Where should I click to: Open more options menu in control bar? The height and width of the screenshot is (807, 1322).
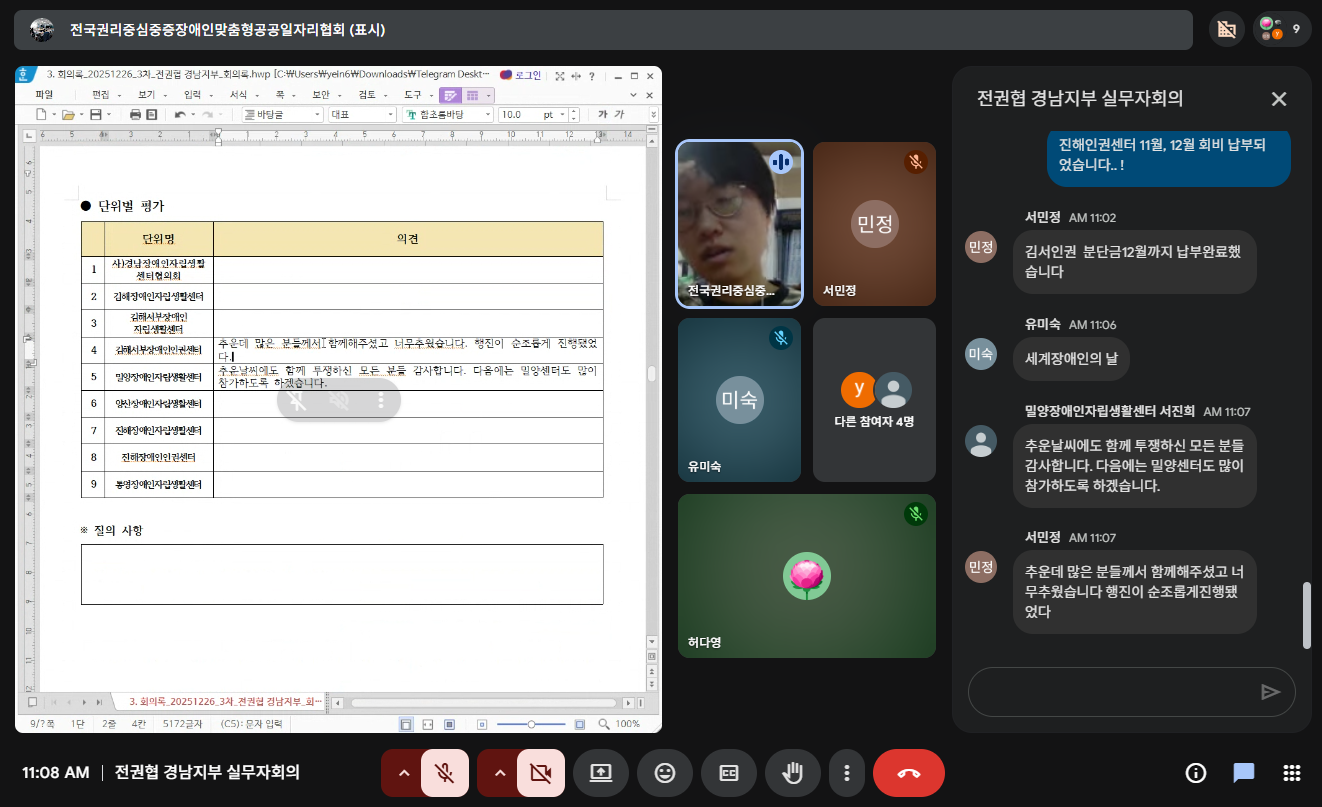[x=847, y=773]
